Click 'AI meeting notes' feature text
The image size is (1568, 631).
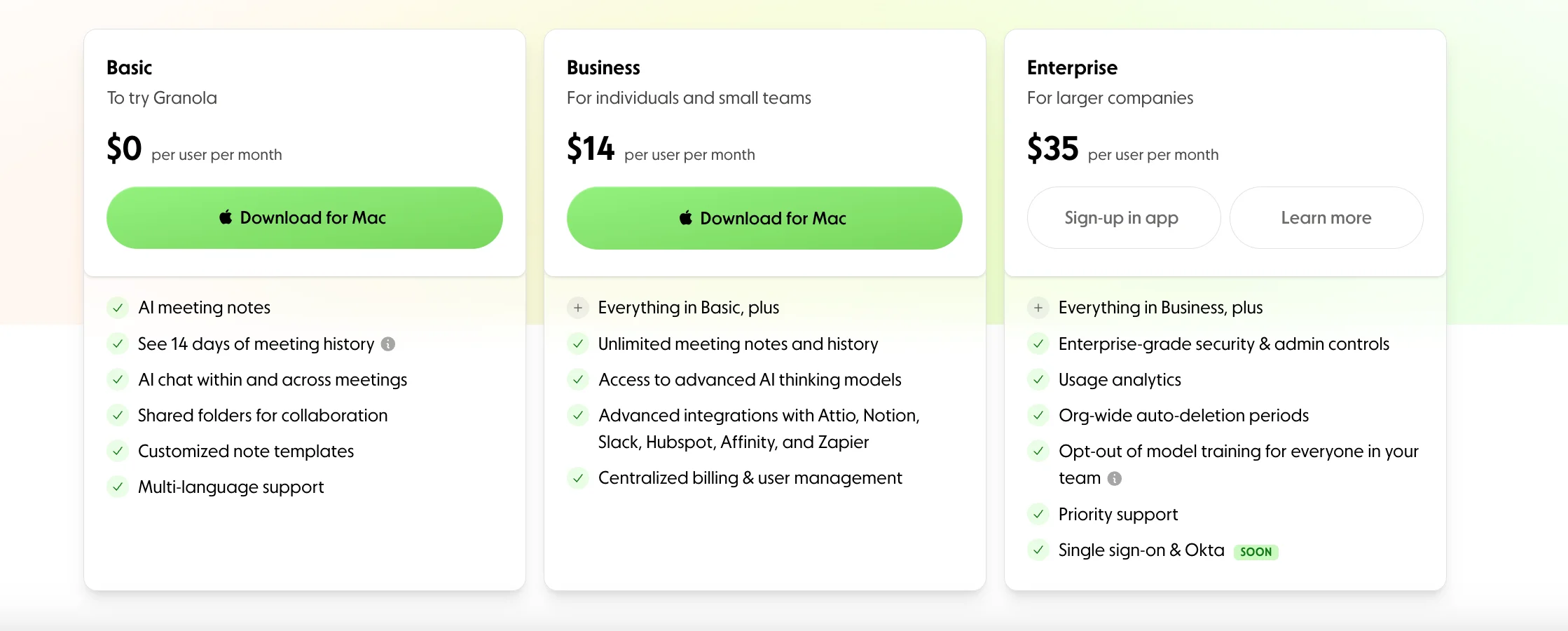(x=204, y=308)
